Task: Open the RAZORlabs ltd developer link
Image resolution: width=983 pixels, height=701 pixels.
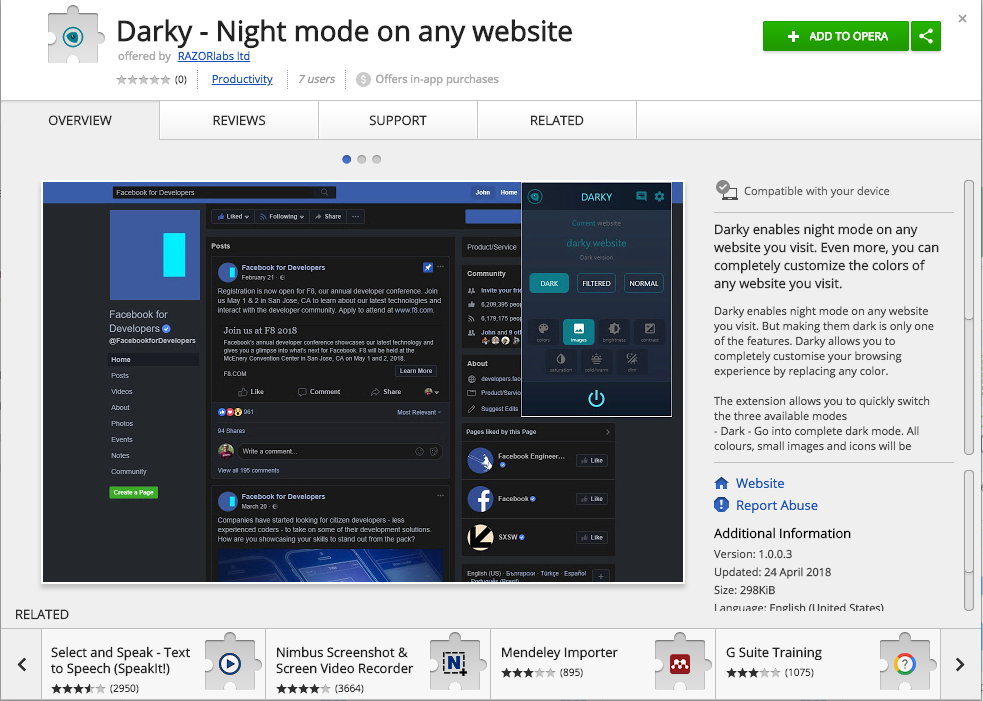Action: pyautogui.click(x=214, y=56)
